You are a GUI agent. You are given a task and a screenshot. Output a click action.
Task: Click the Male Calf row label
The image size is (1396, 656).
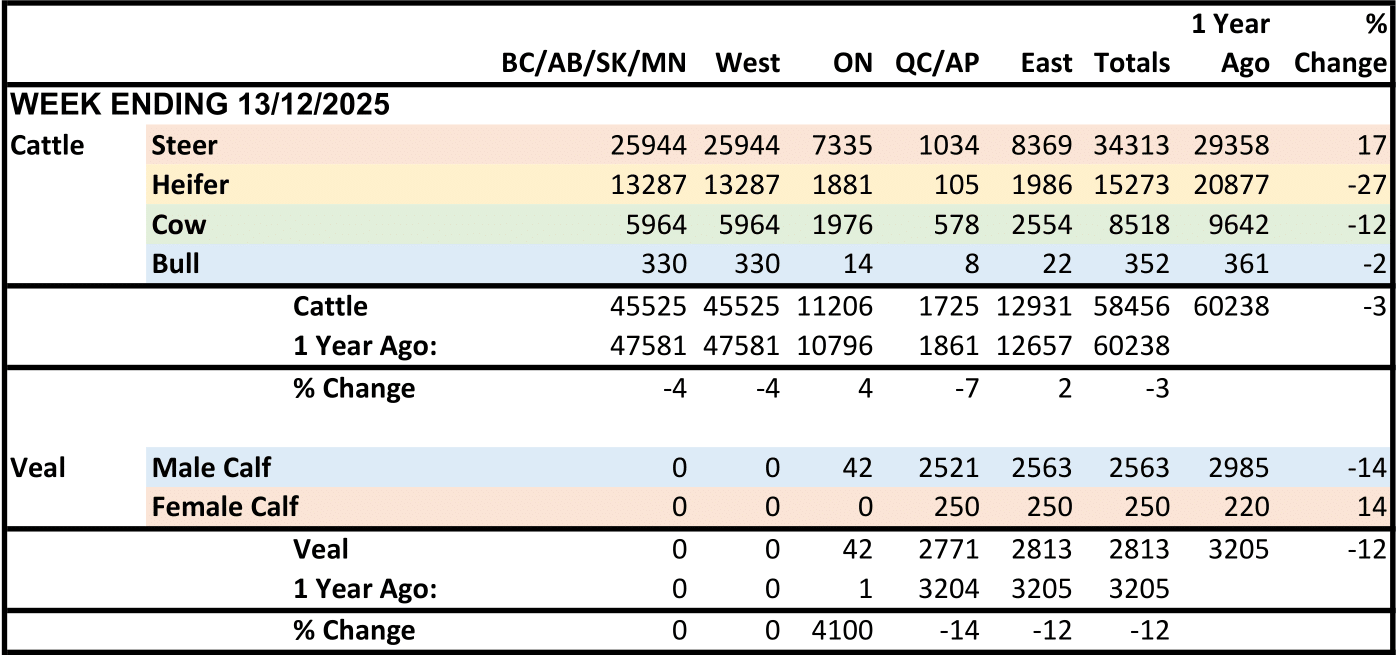(211, 467)
